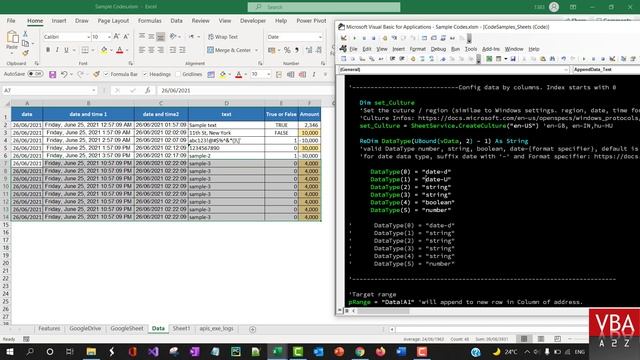The width and height of the screenshot is (640, 360).
Task: Click the Merge & Center button
Action: click(229, 50)
